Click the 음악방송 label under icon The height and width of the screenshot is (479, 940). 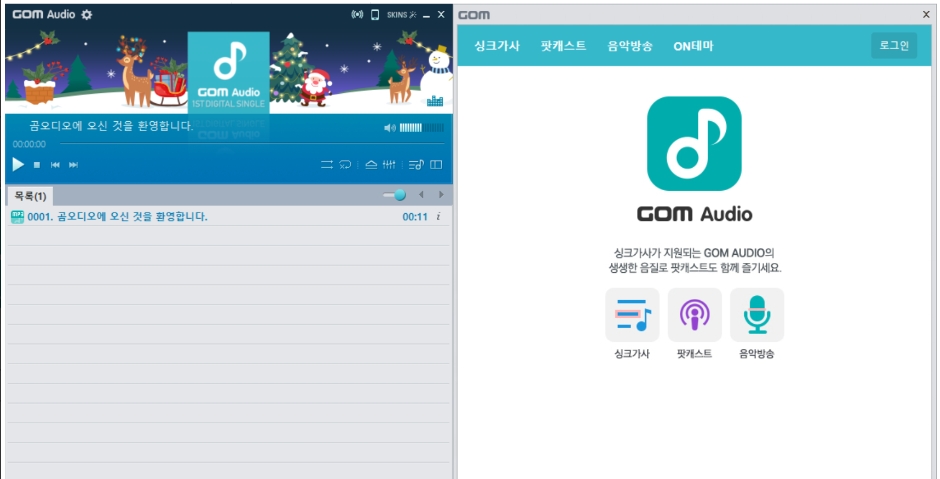[x=757, y=354]
